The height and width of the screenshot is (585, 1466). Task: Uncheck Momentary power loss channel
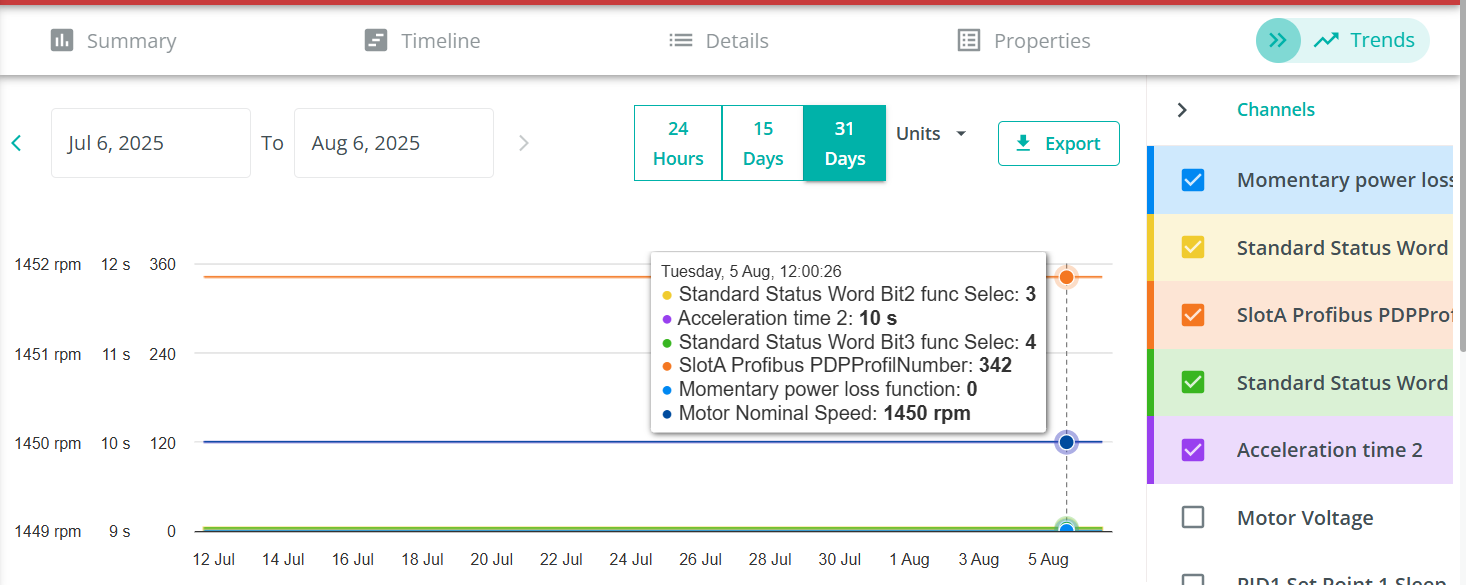[x=1193, y=180]
